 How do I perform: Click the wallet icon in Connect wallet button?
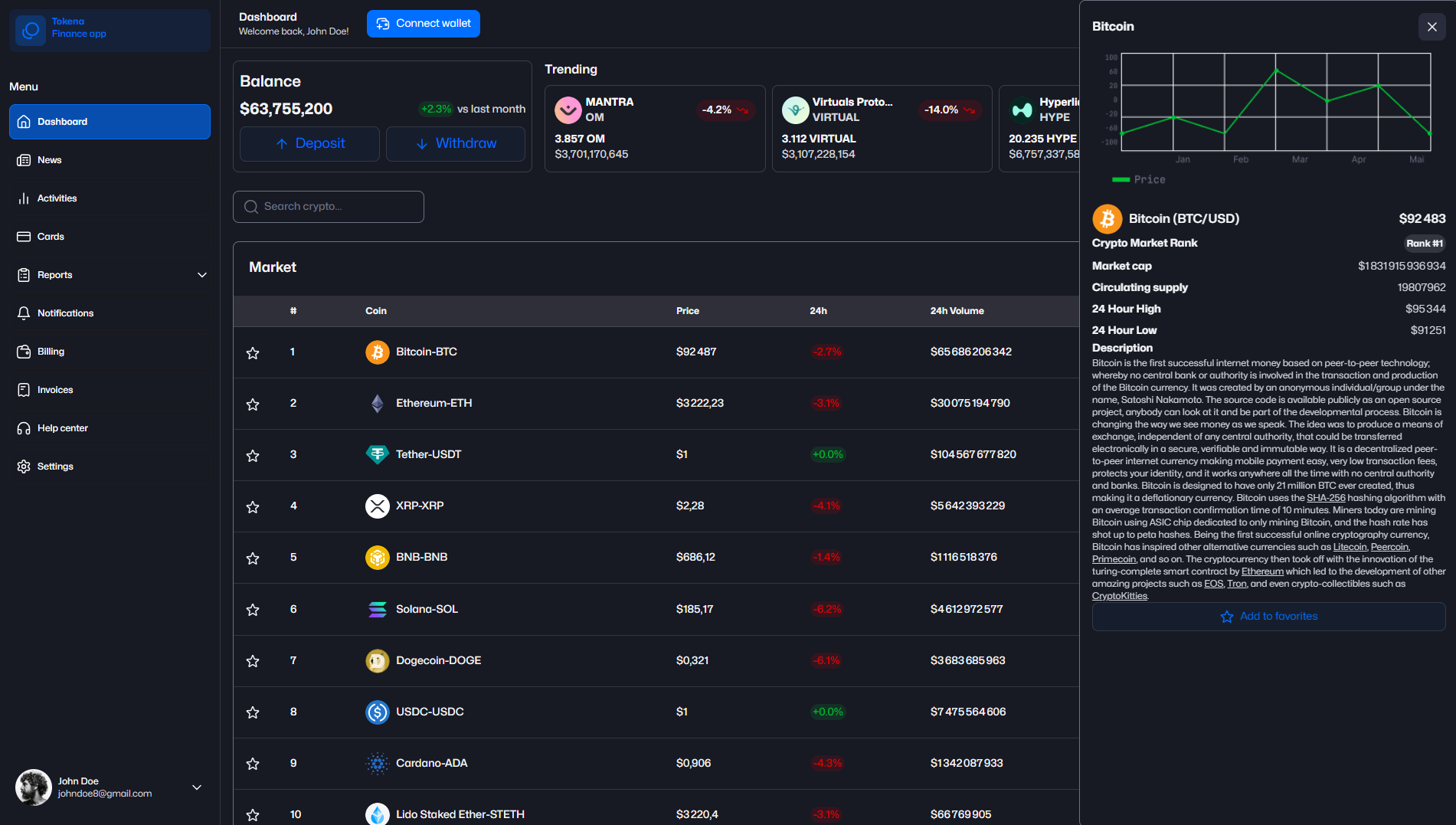383,24
